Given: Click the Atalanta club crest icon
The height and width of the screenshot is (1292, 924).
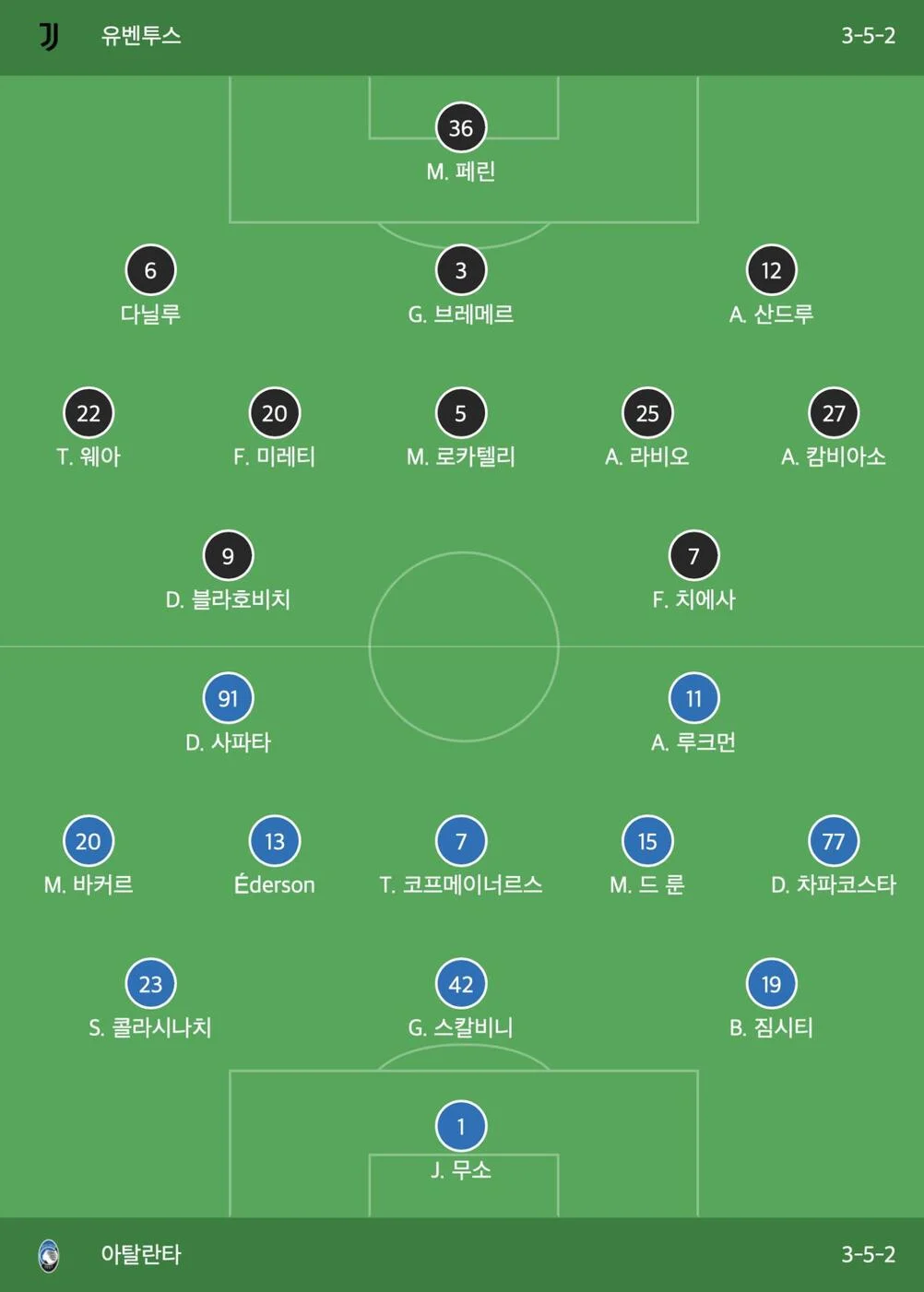Looking at the screenshot, I should coord(49,1255).
